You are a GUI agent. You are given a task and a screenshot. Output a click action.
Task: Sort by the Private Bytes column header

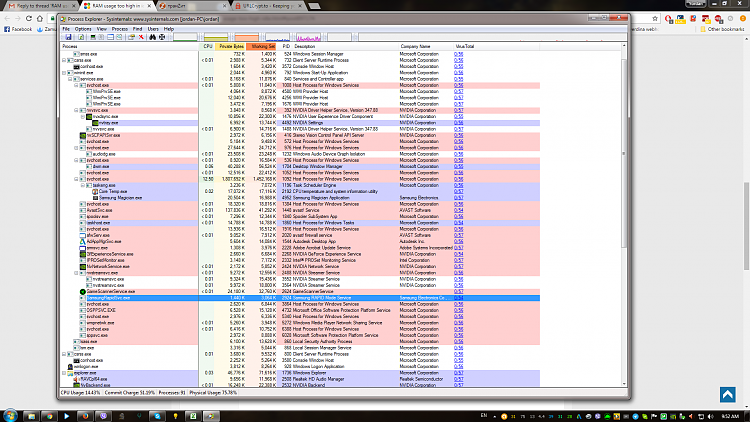point(232,46)
